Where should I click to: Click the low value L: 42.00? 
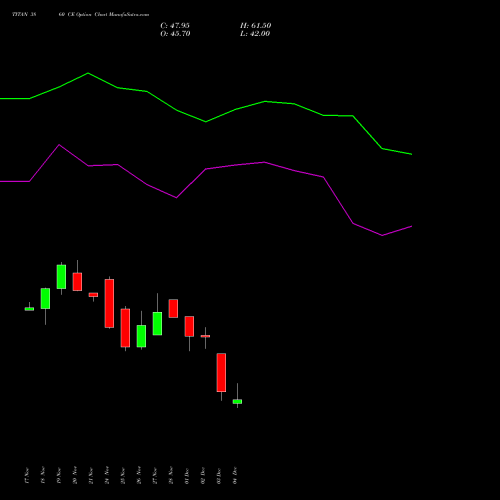click(255, 34)
